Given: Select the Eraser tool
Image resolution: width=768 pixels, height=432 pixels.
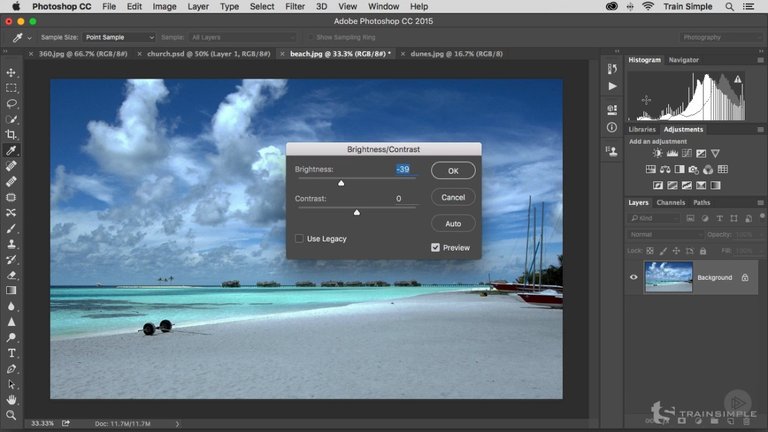Looking at the screenshot, I should pyautogui.click(x=11, y=274).
